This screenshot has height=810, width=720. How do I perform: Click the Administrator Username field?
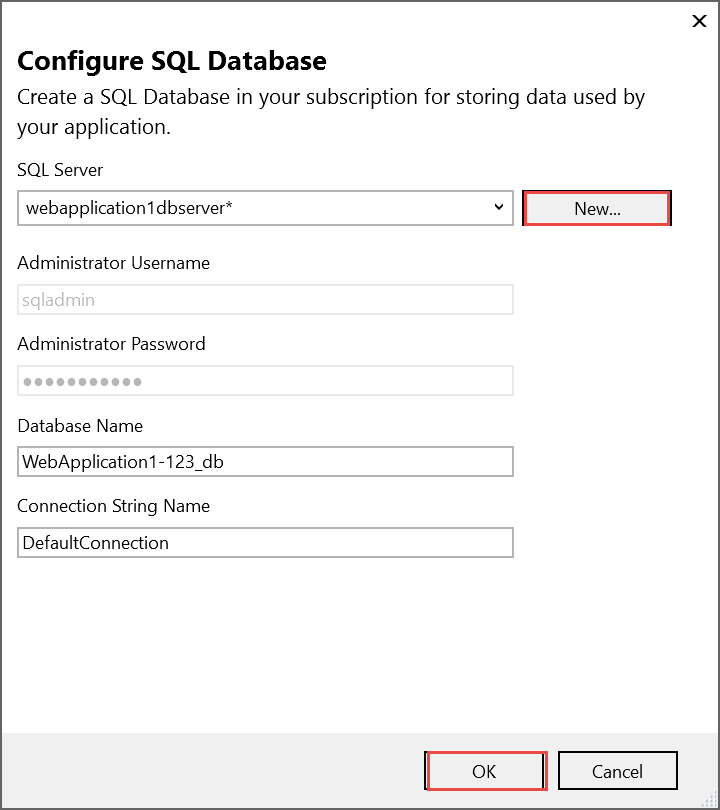pos(265,300)
